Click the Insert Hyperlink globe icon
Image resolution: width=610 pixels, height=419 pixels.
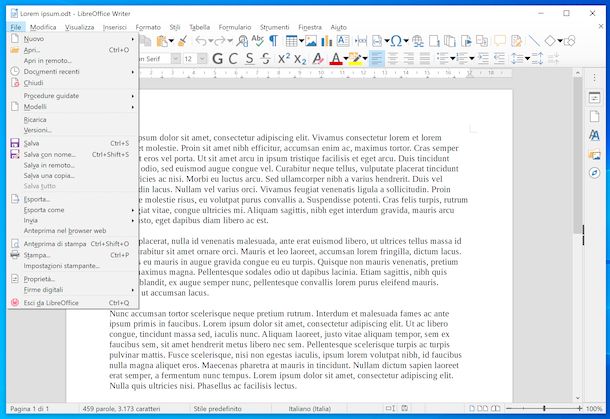click(x=418, y=40)
